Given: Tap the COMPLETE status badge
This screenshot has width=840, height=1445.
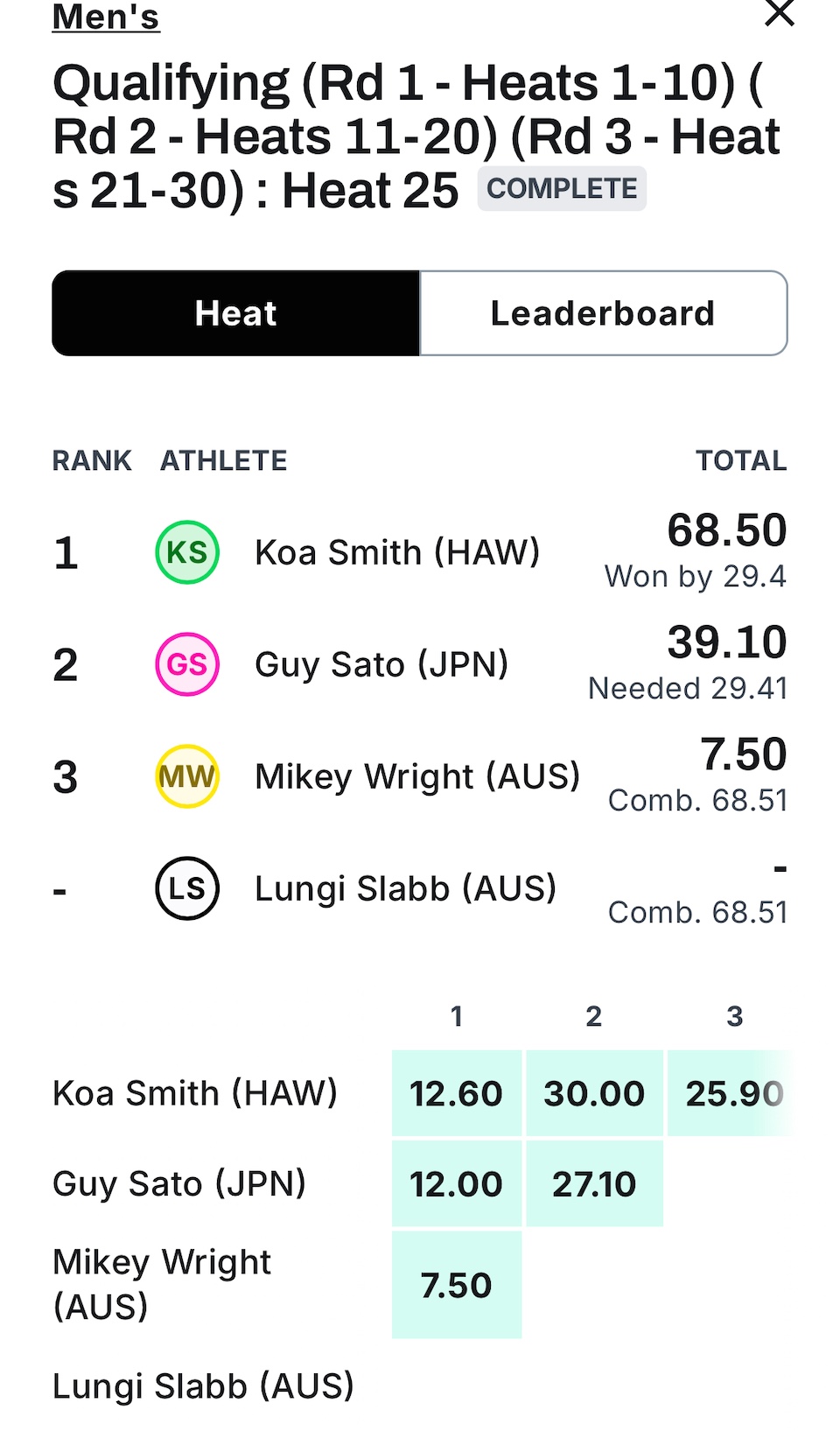Looking at the screenshot, I should (562, 189).
